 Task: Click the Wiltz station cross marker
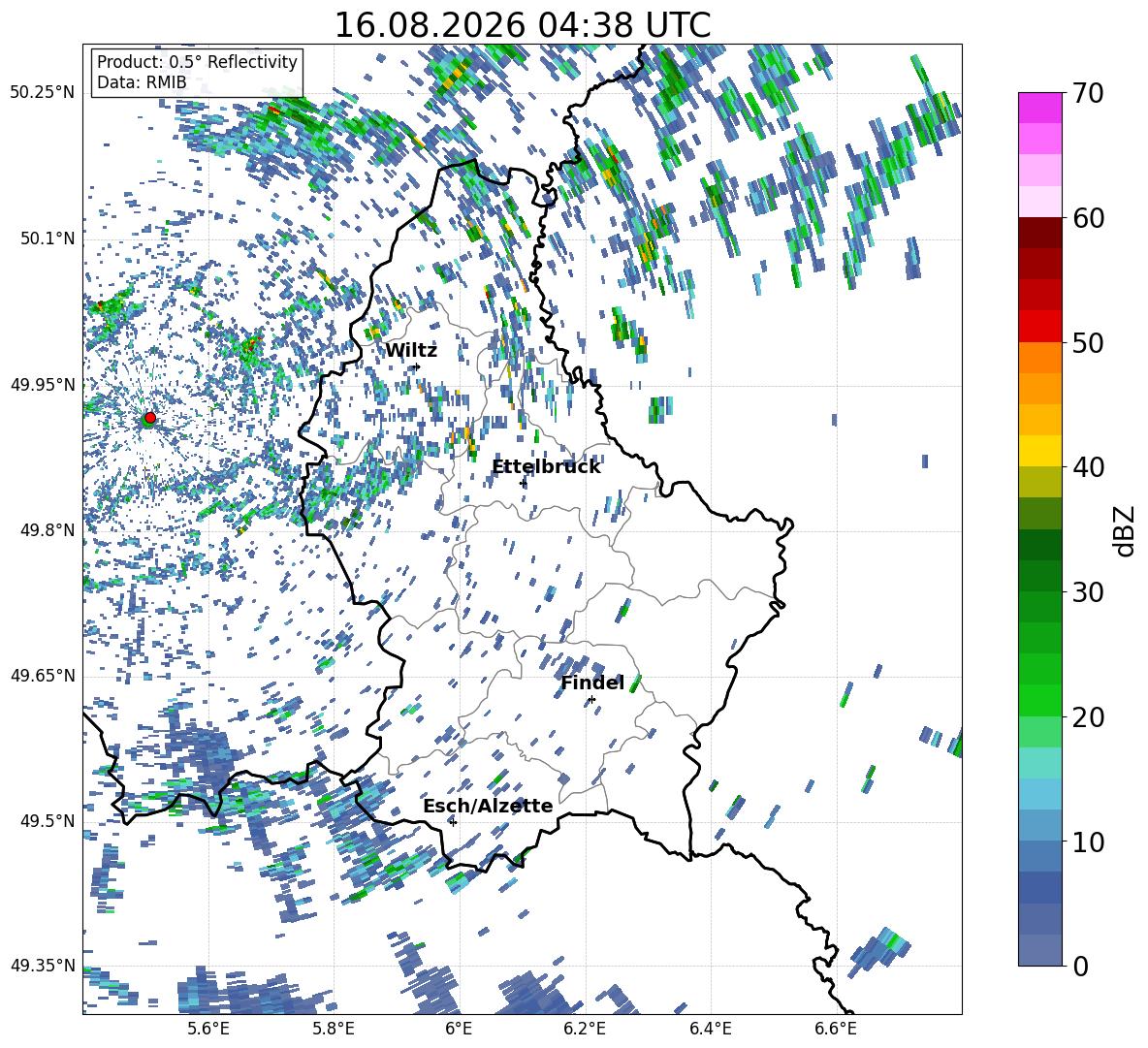[417, 366]
